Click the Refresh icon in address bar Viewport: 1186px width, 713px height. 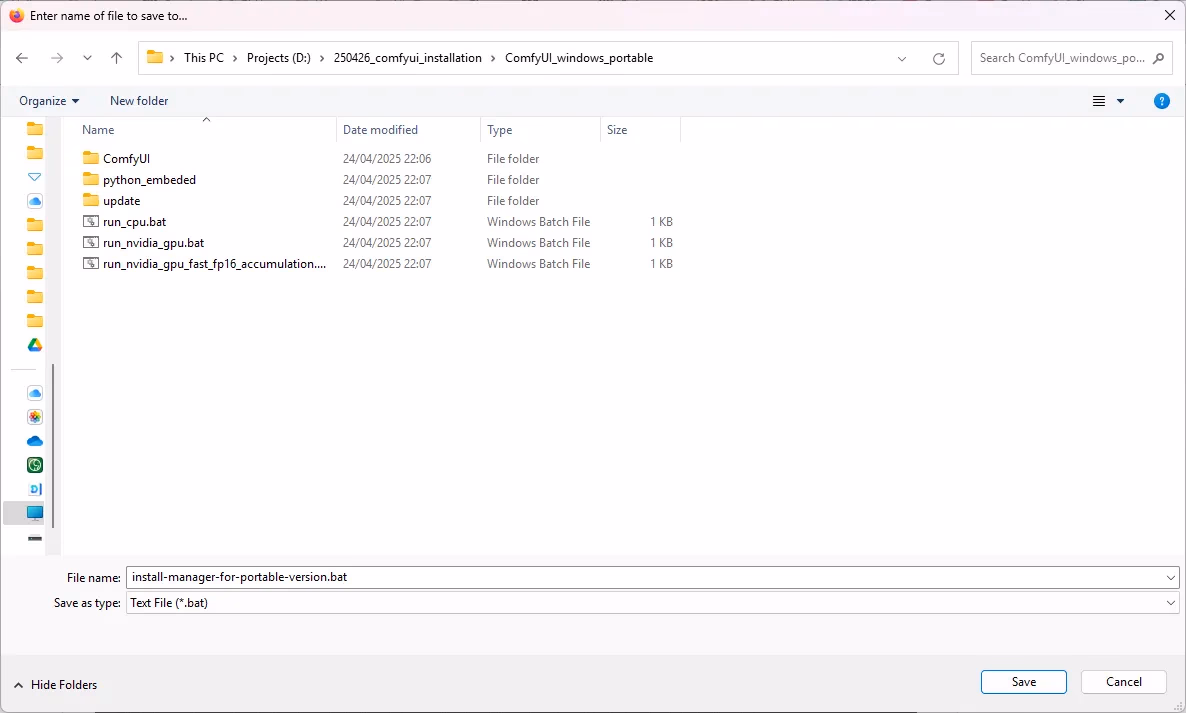938,58
